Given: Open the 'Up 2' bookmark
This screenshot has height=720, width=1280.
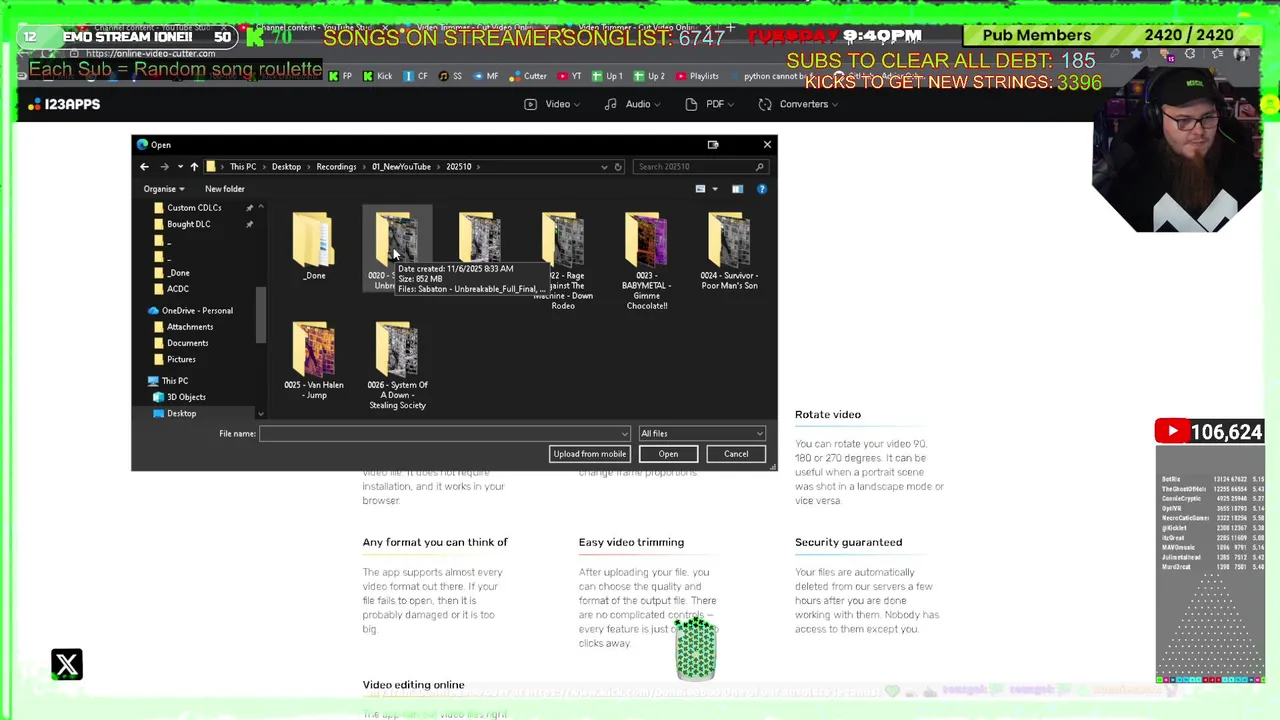Looking at the screenshot, I should (649, 76).
